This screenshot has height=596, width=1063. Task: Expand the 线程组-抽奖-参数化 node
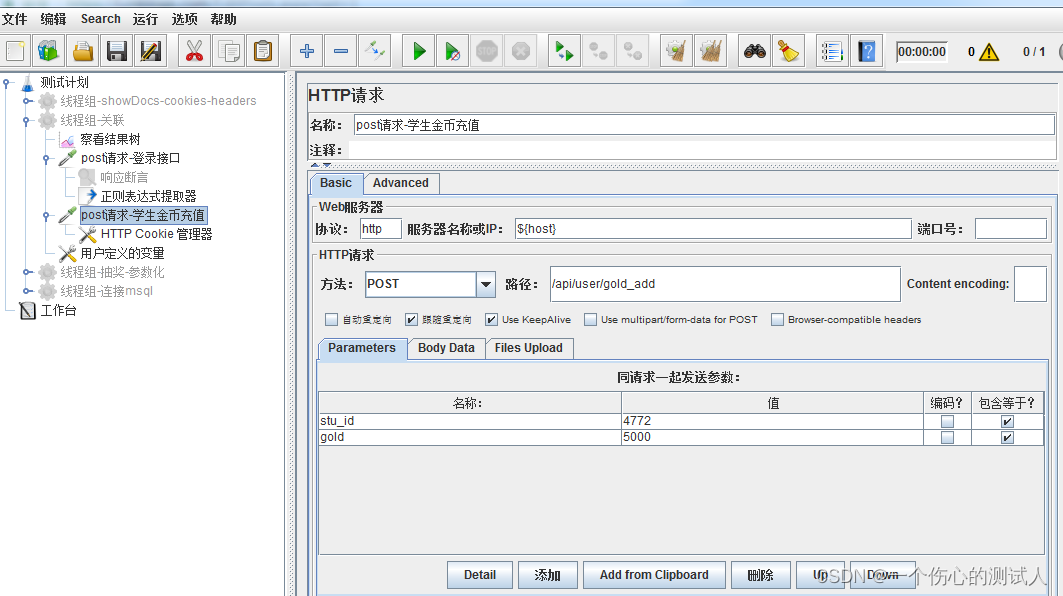pos(27,272)
